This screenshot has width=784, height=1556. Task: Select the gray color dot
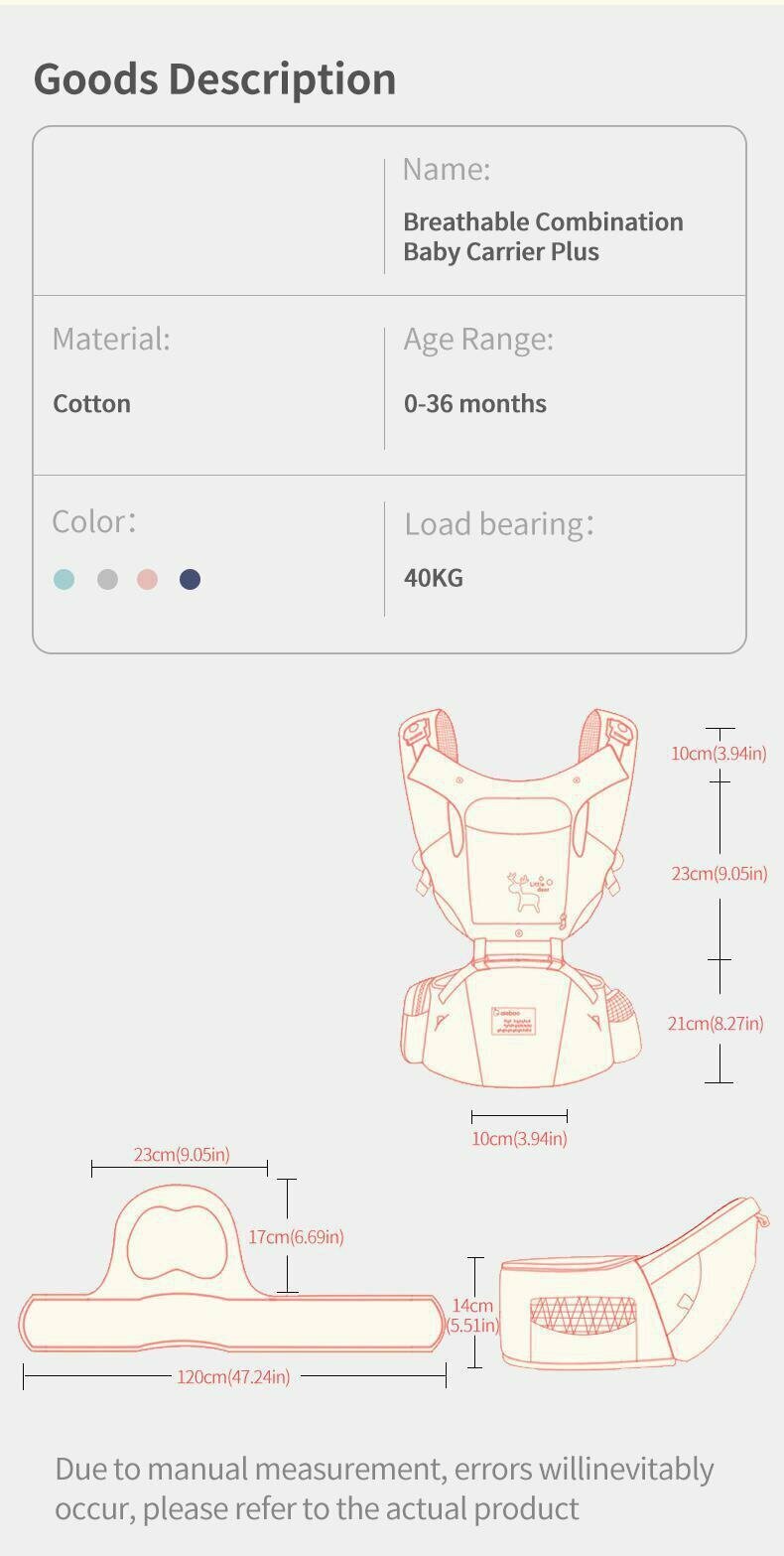click(107, 579)
